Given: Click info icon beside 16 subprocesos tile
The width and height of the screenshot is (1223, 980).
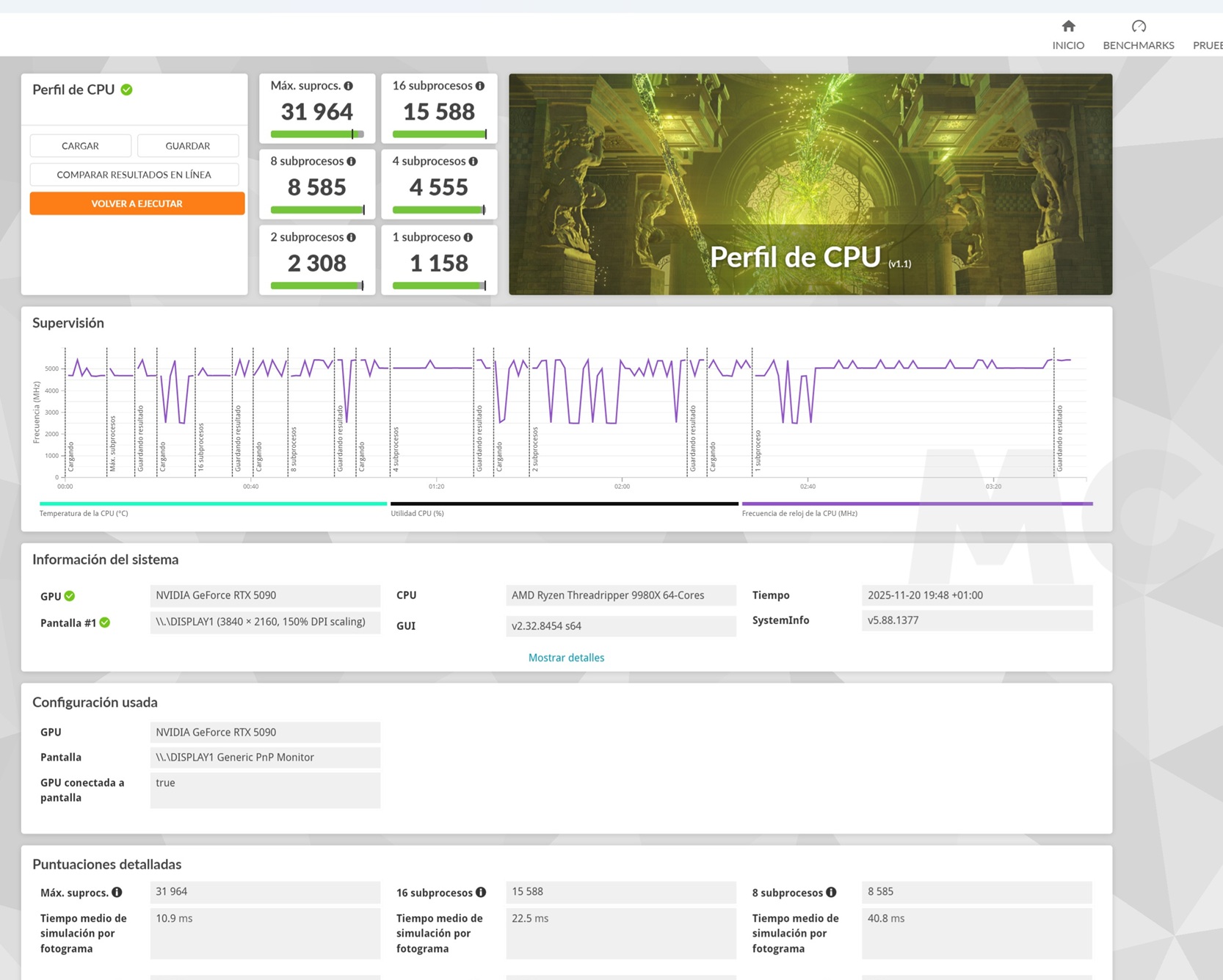Looking at the screenshot, I should pyautogui.click(x=480, y=86).
